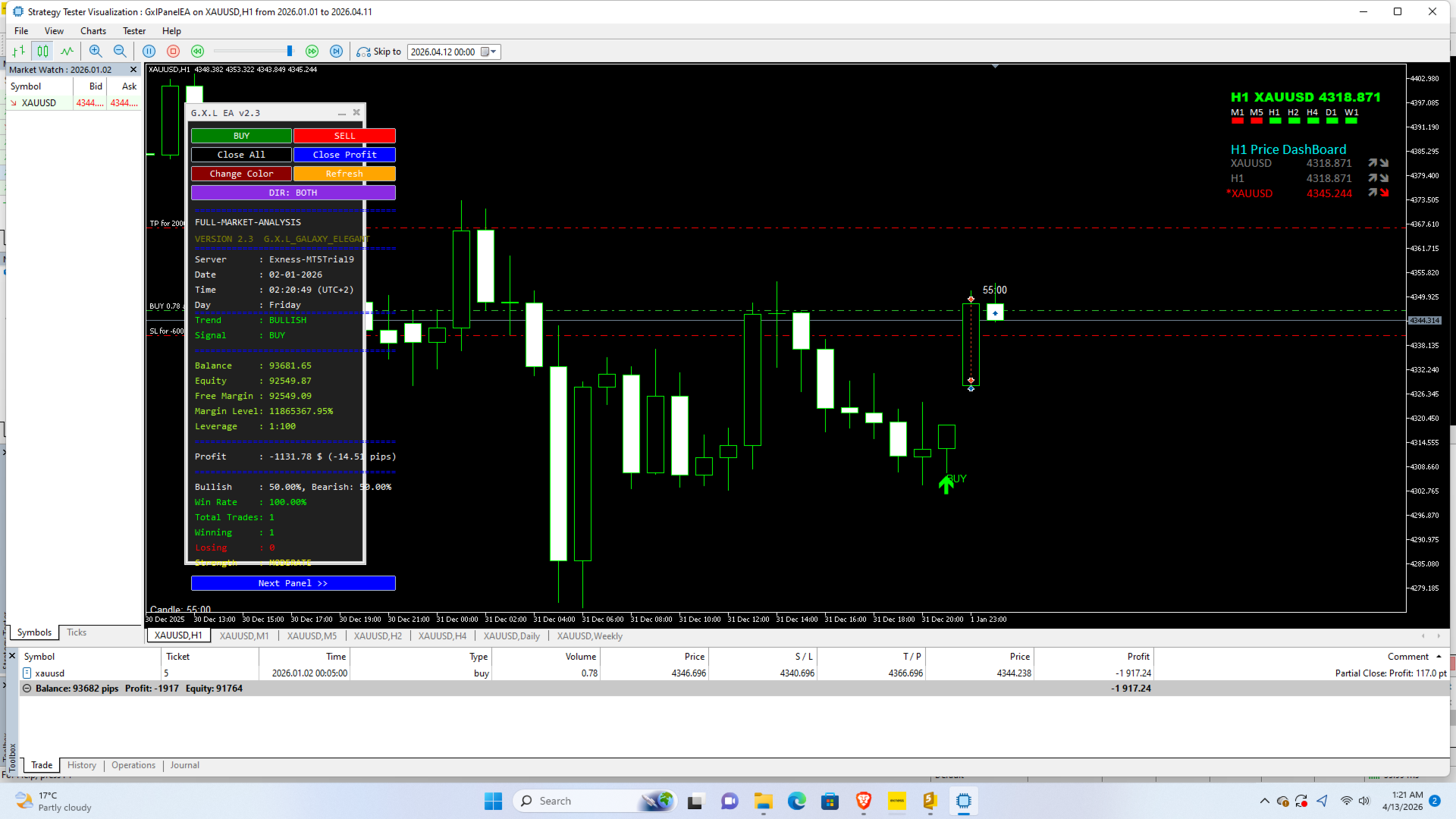Switch to line chart icon
Viewport: 1456px width, 819px height.
67,52
